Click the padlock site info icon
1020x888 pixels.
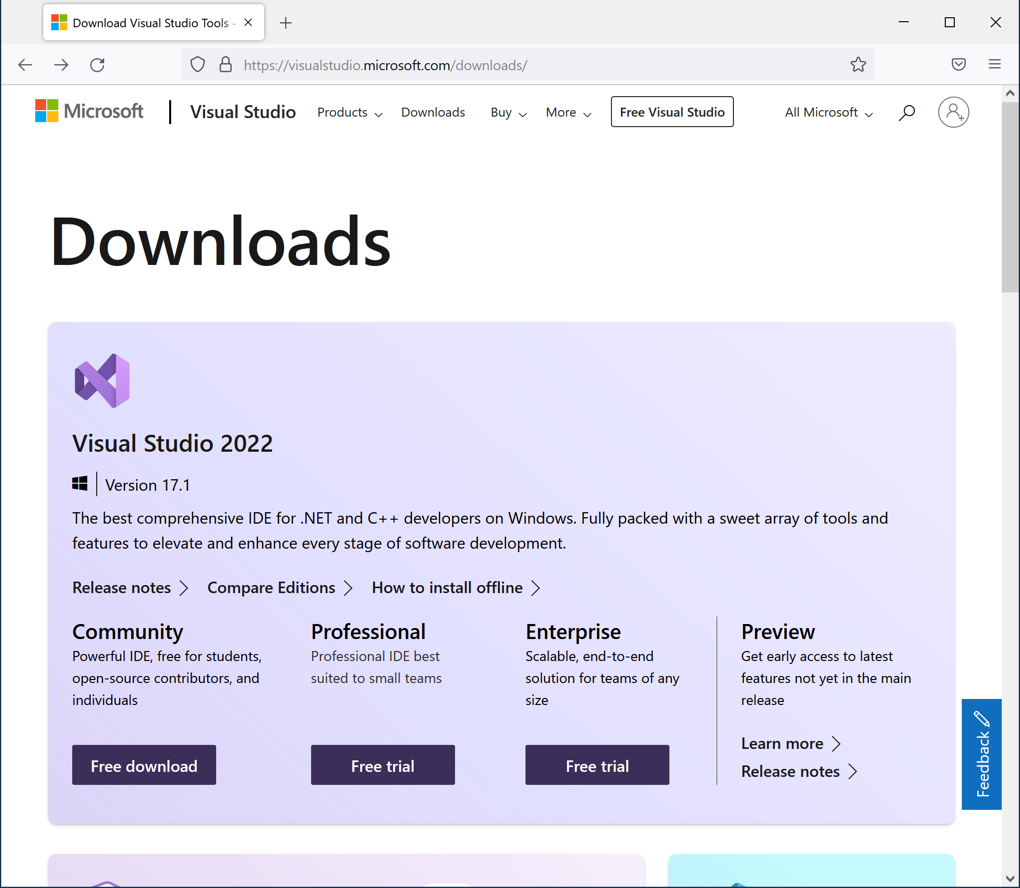point(226,64)
